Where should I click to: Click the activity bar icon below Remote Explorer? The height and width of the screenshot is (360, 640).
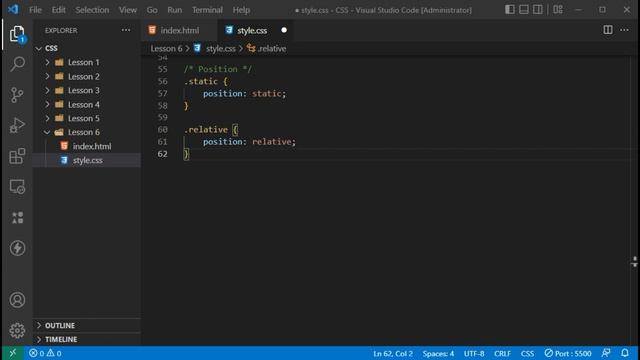tap(17, 218)
